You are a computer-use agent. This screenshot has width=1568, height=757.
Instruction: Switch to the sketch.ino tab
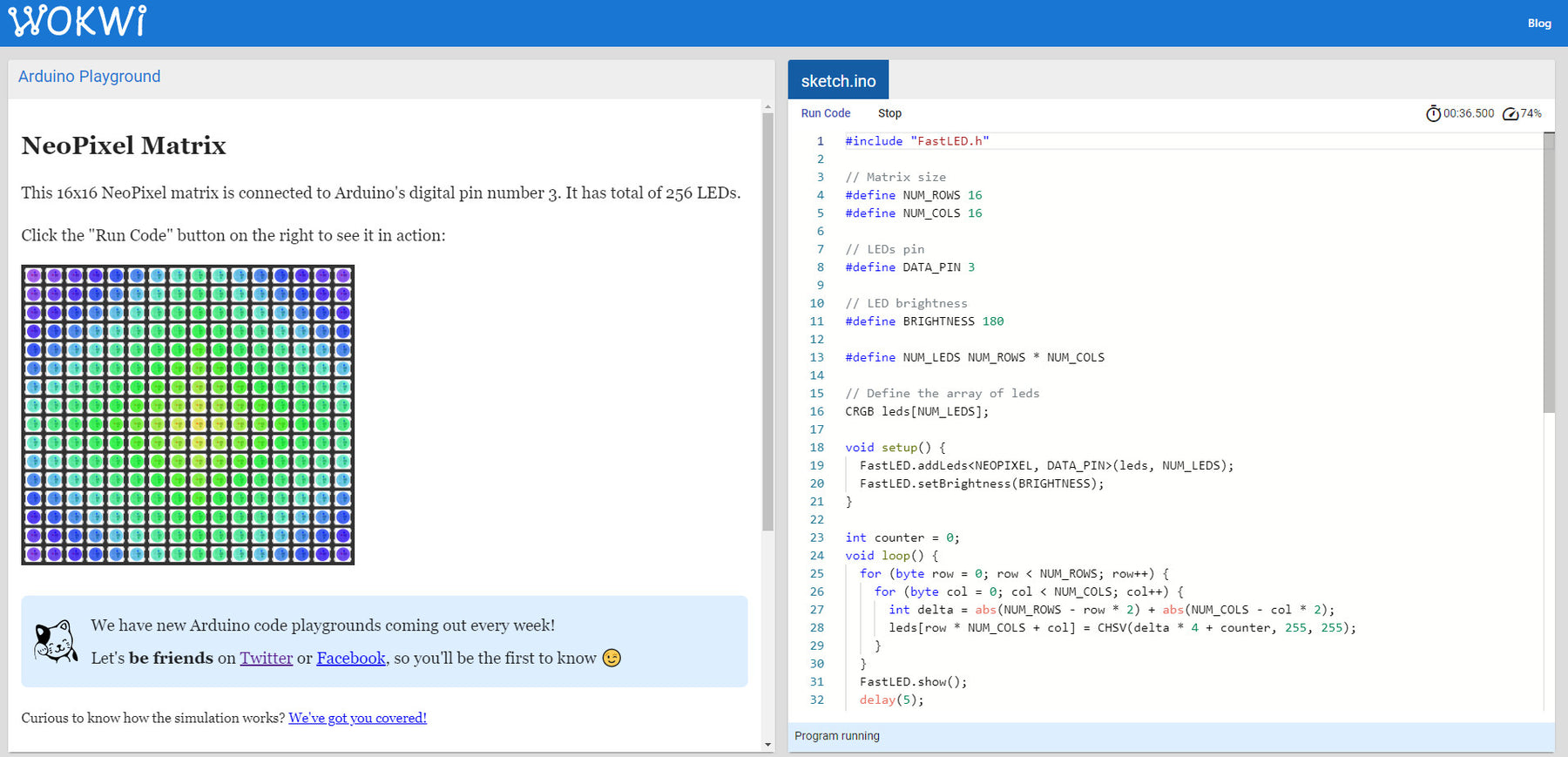838,81
